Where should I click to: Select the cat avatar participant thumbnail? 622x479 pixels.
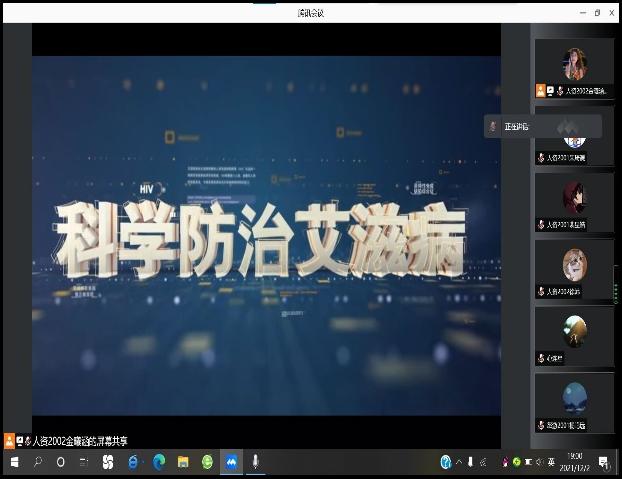click(x=574, y=264)
